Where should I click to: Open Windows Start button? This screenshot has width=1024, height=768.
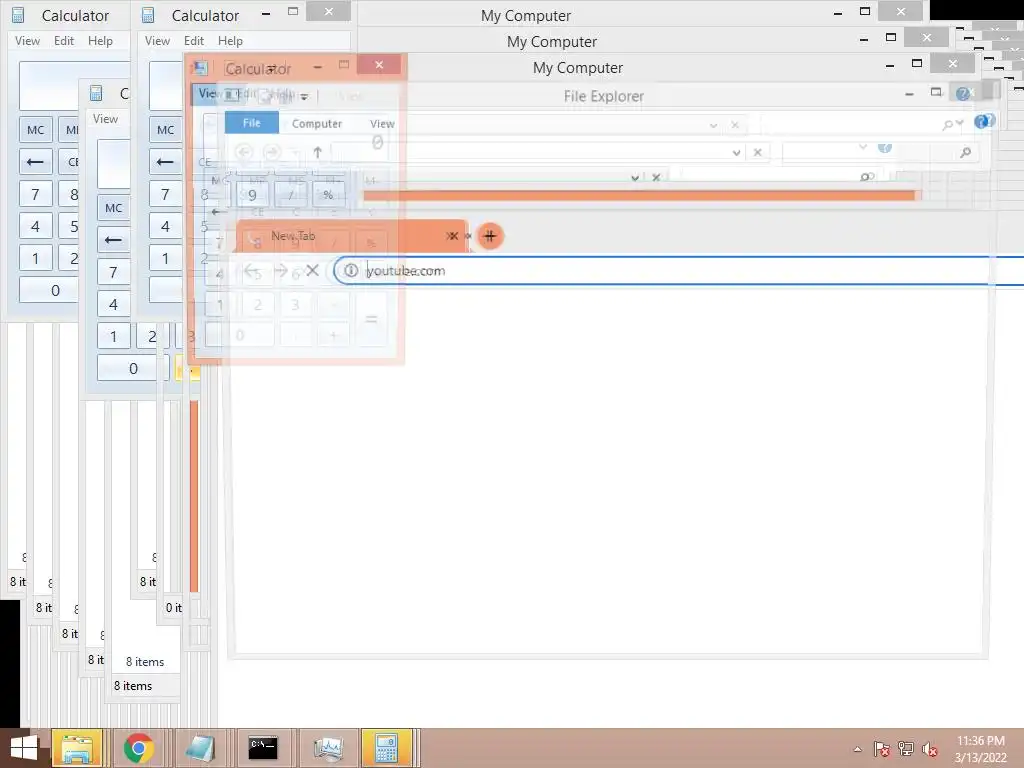pyautogui.click(x=24, y=748)
